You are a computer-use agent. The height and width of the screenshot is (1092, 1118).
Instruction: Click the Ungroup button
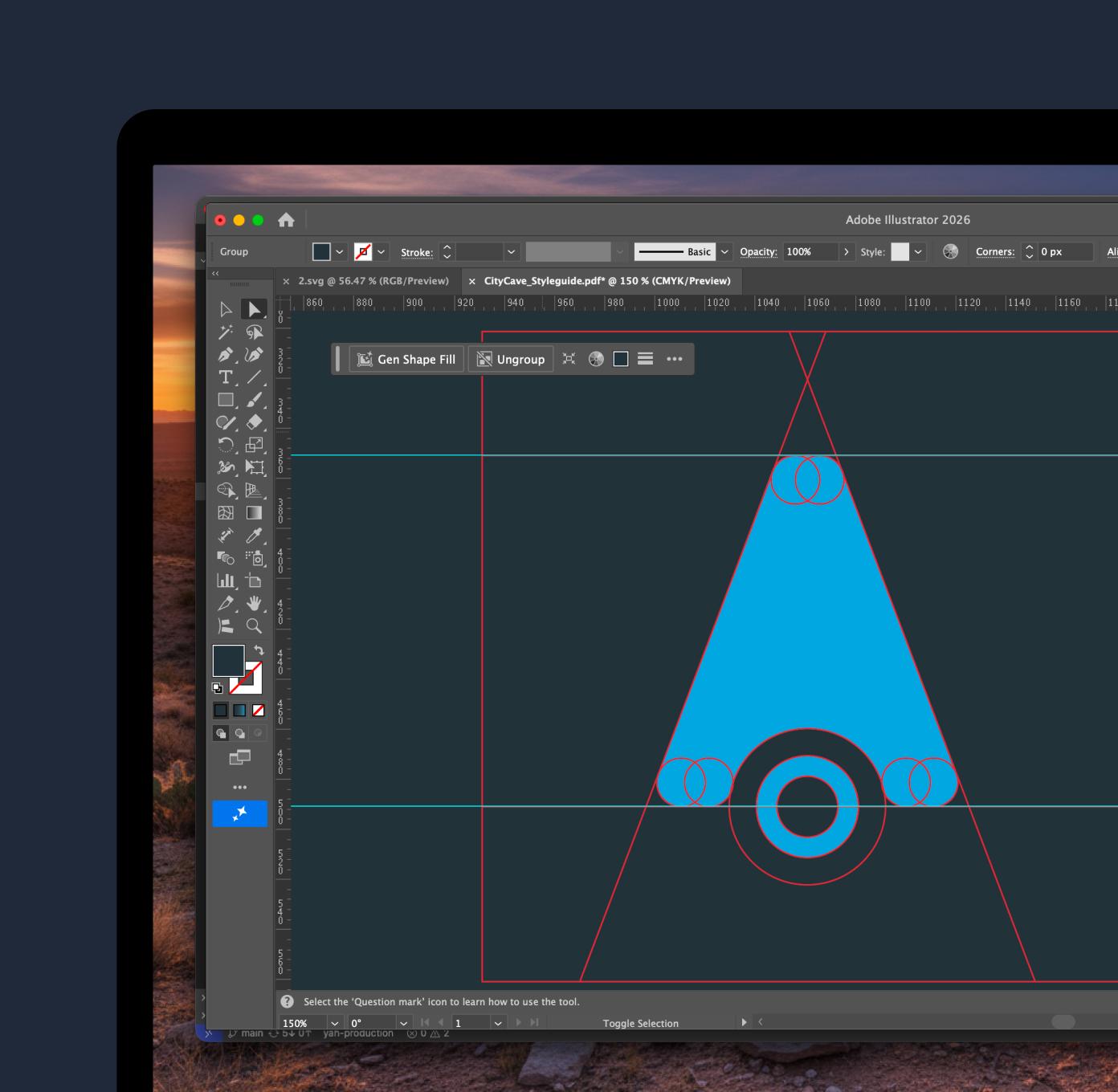511,359
